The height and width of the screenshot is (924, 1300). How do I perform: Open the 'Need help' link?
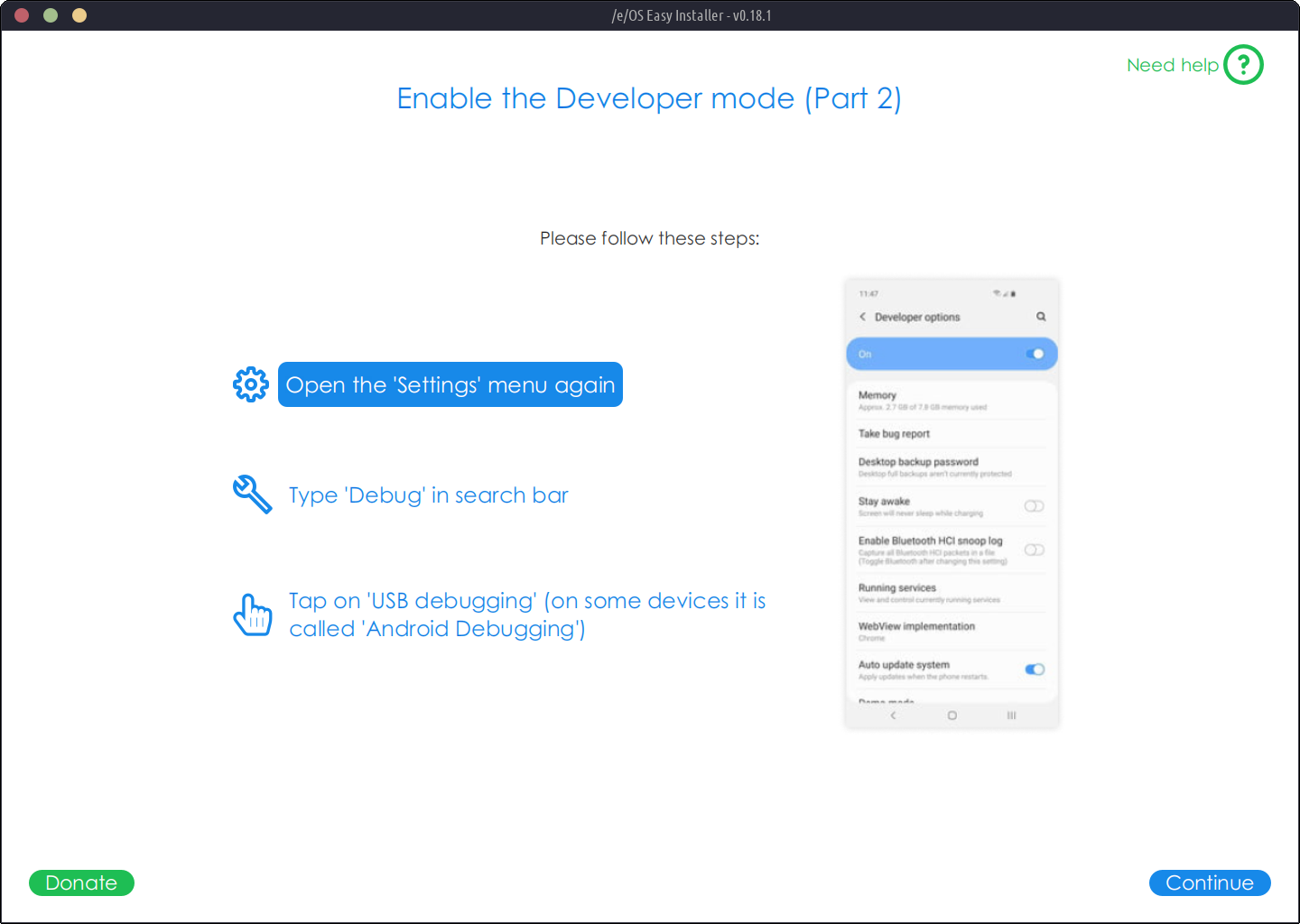pyautogui.click(x=1172, y=65)
